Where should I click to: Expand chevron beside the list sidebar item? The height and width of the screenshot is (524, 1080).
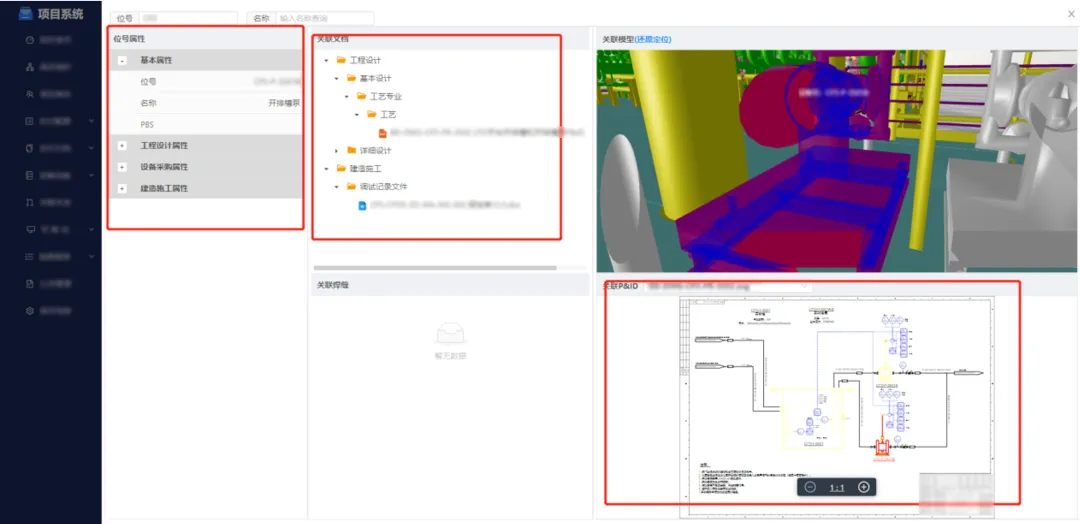pos(92,256)
